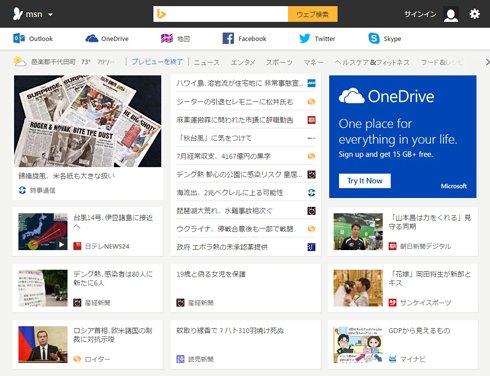490x376 pixels.
Task: Click the 時事通信 source icon
Action: point(22,190)
